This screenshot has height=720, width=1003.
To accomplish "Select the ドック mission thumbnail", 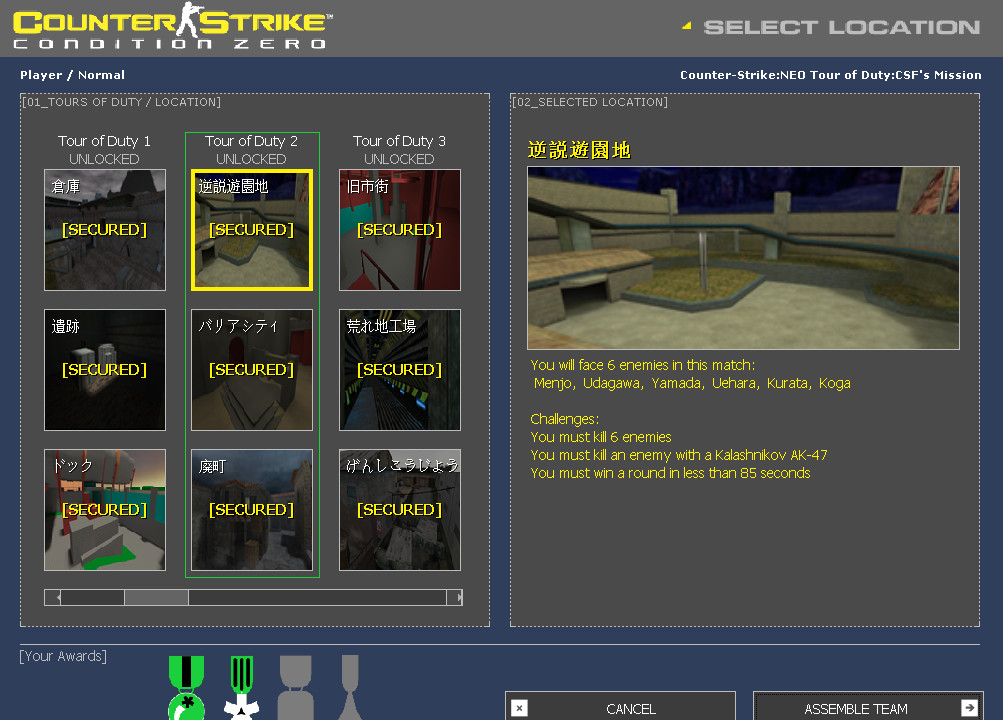I will [104, 509].
